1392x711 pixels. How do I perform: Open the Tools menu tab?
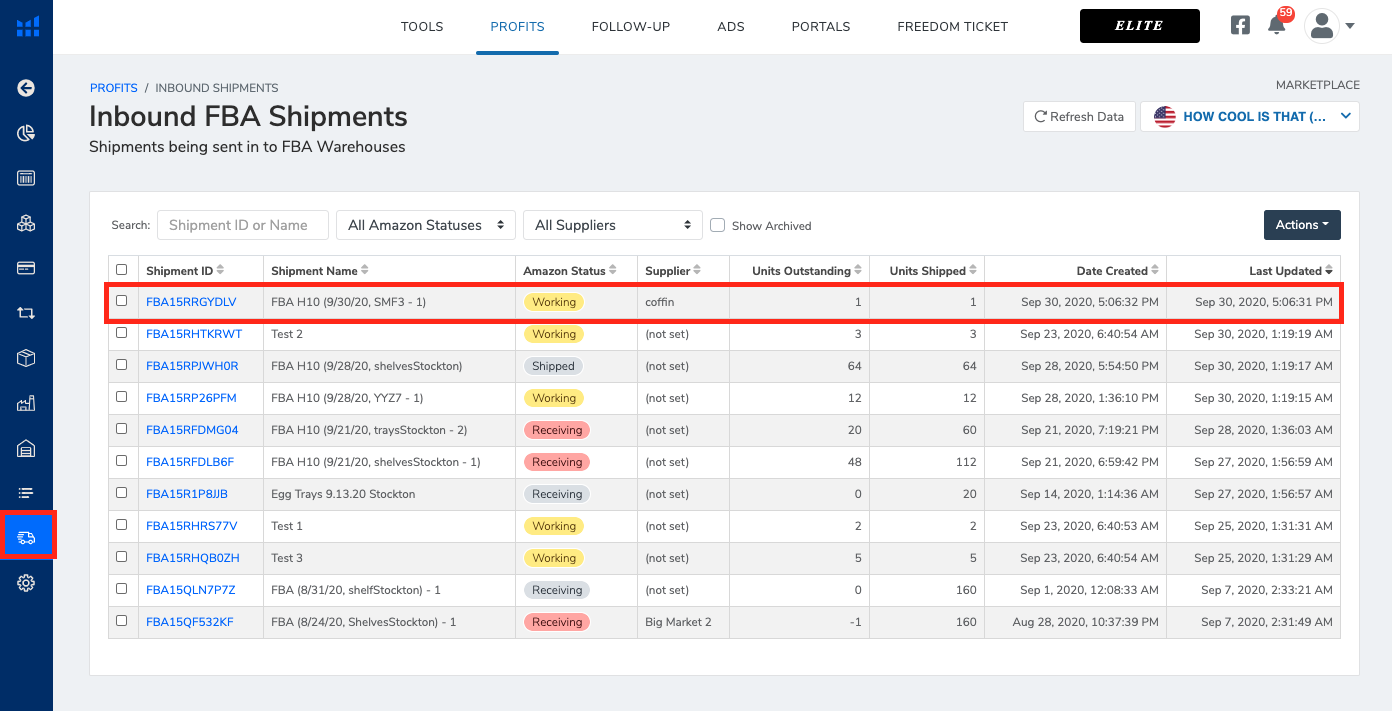tap(422, 27)
